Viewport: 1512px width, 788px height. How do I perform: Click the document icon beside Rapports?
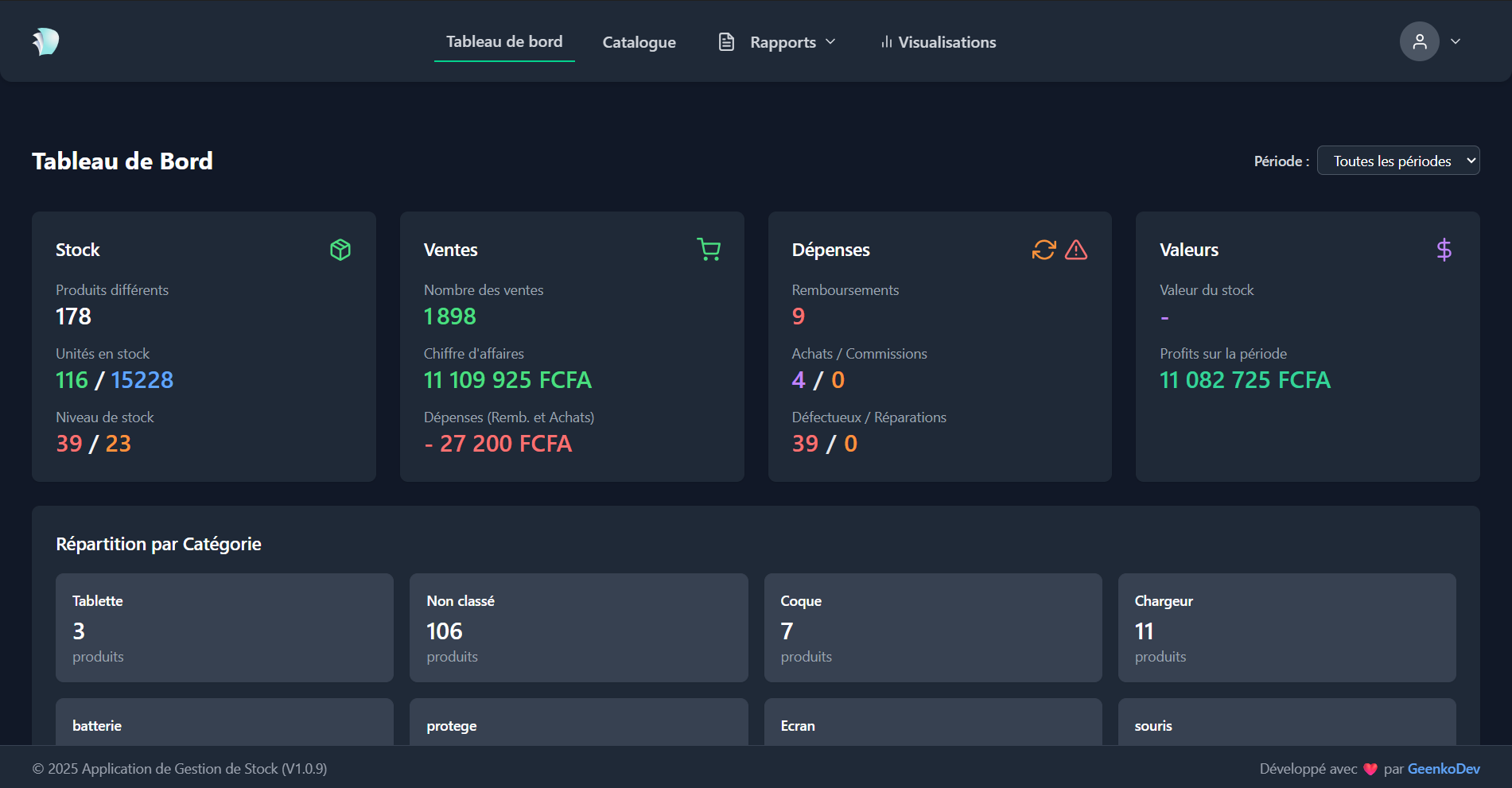click(x=726, y=42)
